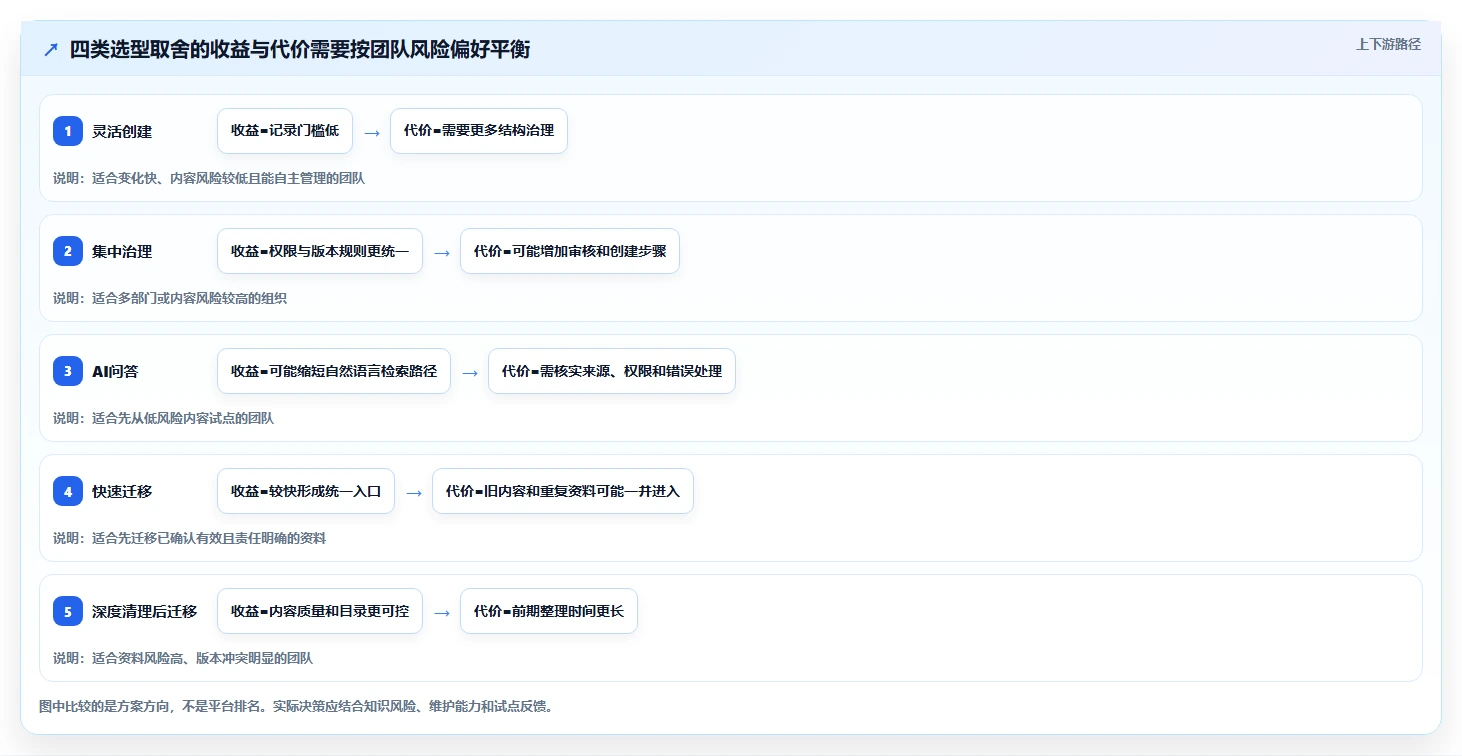The image size is (1462, 756).
Task: Click the 代价=旧内容和重复资料可能一并进入 chip
Action: 563,491
